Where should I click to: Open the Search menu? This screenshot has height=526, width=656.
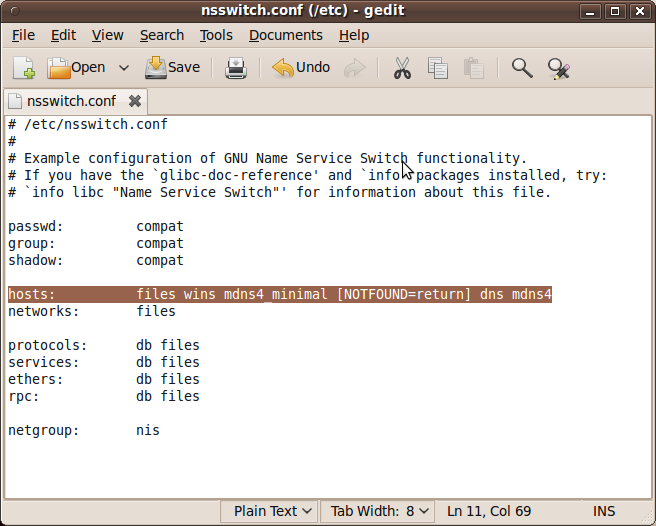161,35
